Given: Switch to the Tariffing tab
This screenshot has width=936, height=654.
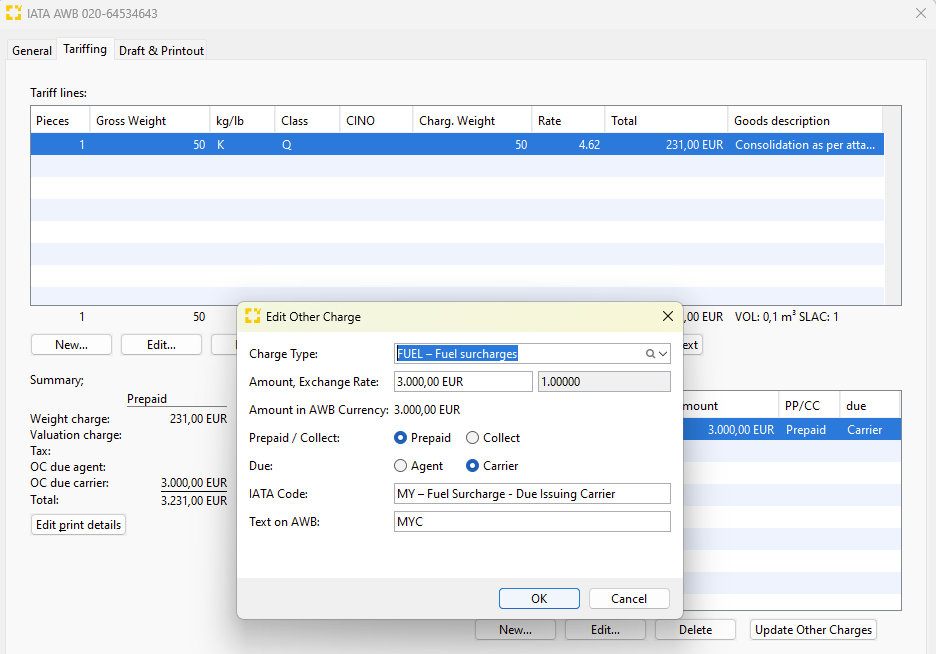Looking at the screenshot, I should tap(85, 49).
